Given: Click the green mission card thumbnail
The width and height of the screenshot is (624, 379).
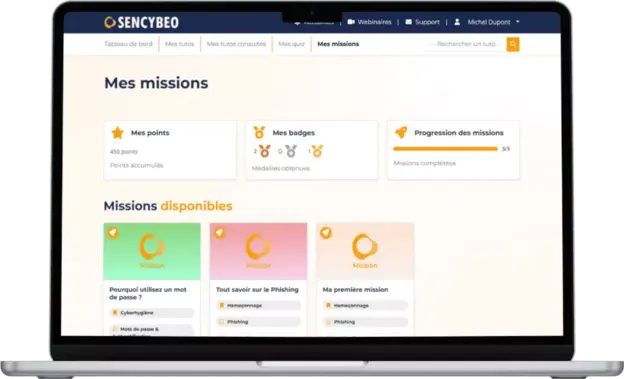Looking at the screenshot, I should (152, 251).
